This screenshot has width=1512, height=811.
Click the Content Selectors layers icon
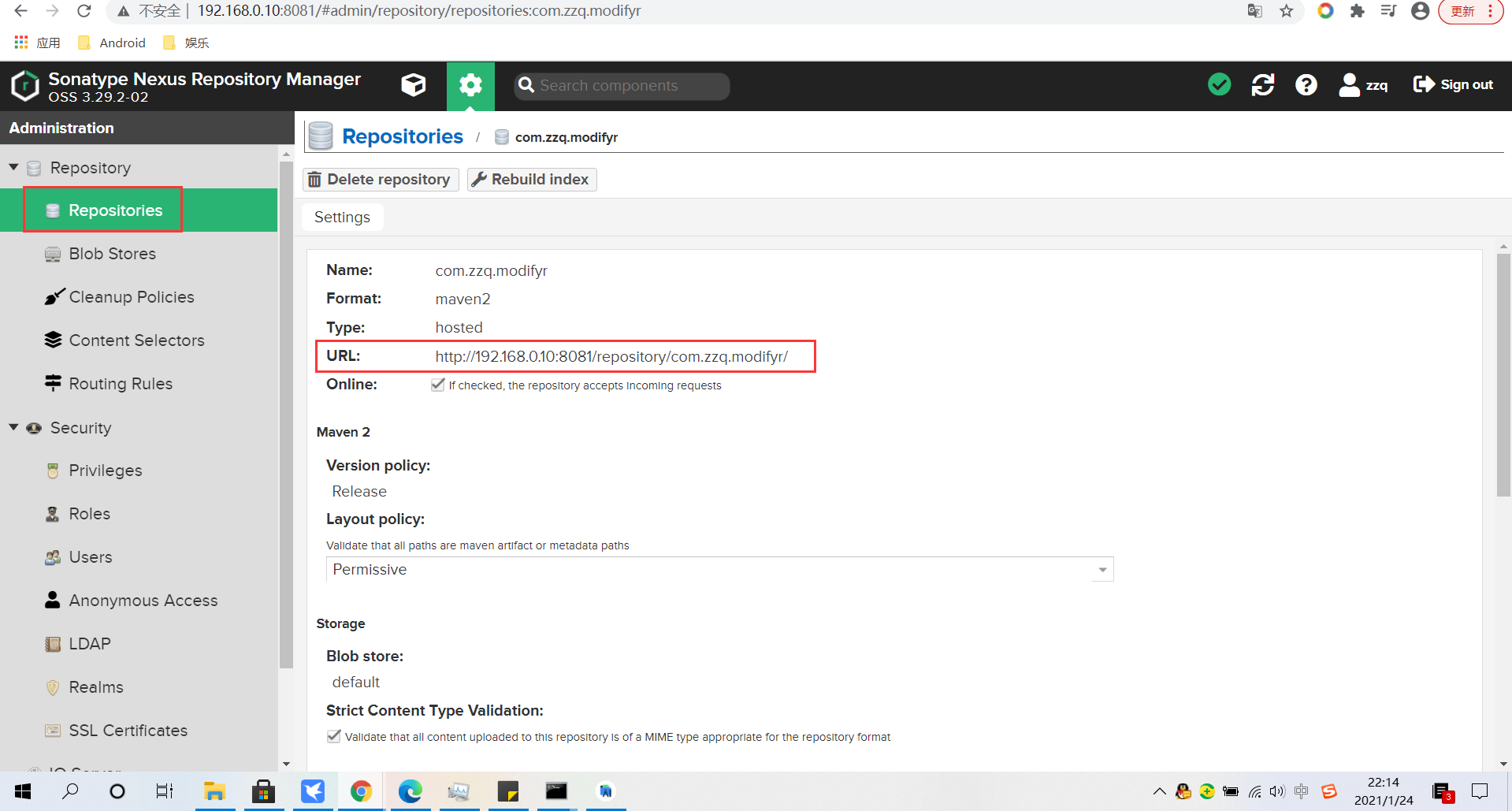53,340
